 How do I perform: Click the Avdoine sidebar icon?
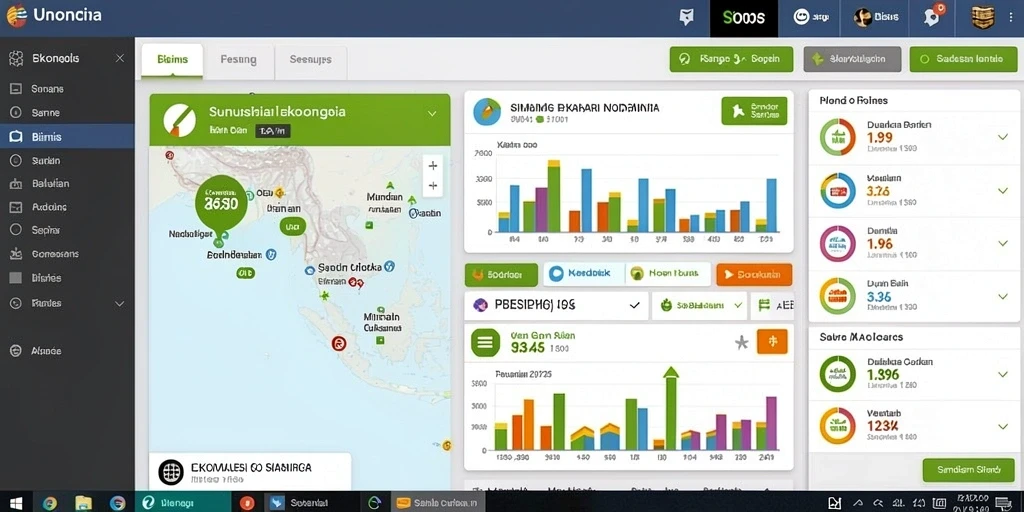(x=16, y=207)
